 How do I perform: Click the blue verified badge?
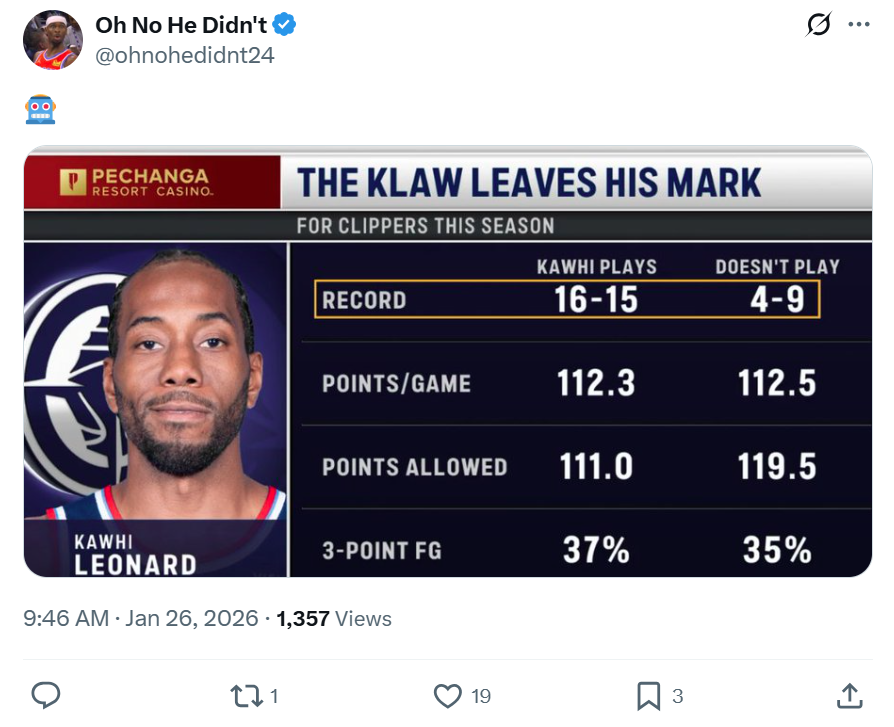(285, 25)
